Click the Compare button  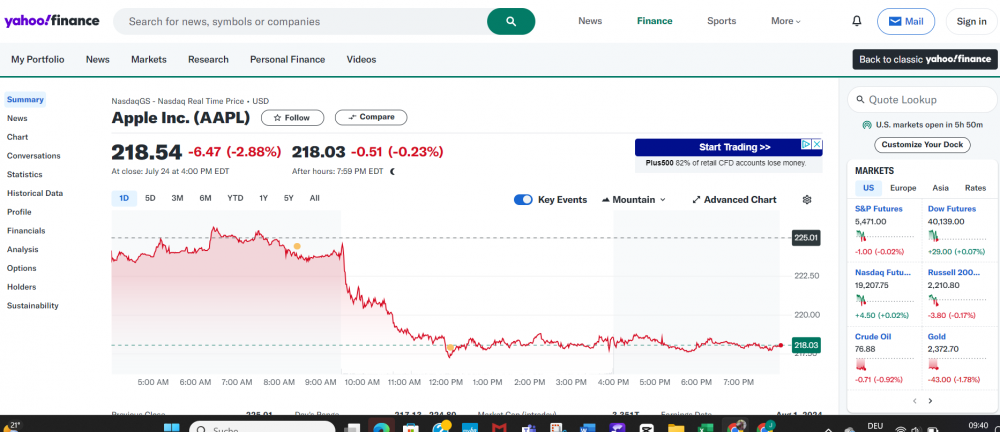point(370,117)
